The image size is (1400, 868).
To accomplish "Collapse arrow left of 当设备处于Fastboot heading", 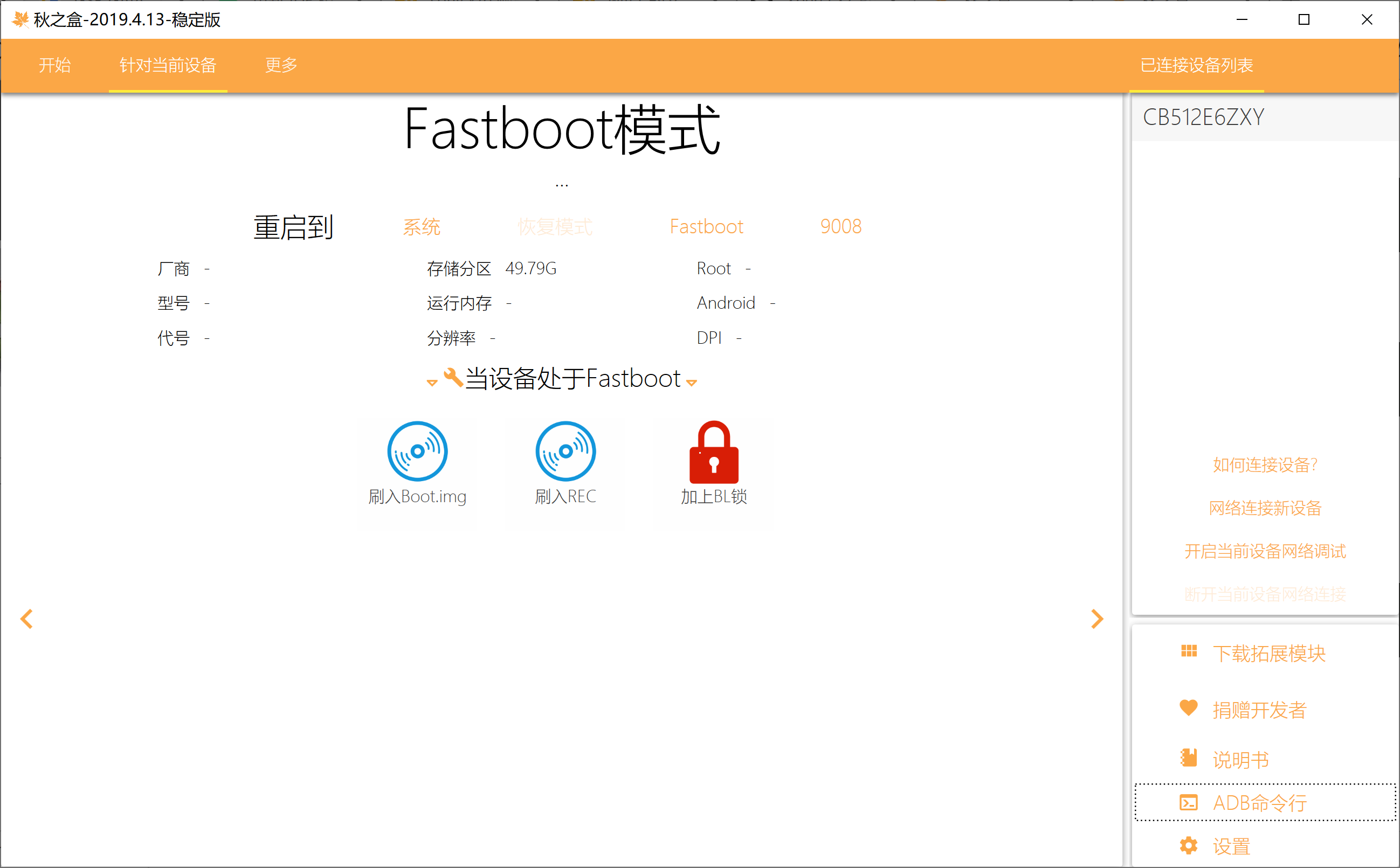I will (x=432, y=383).
